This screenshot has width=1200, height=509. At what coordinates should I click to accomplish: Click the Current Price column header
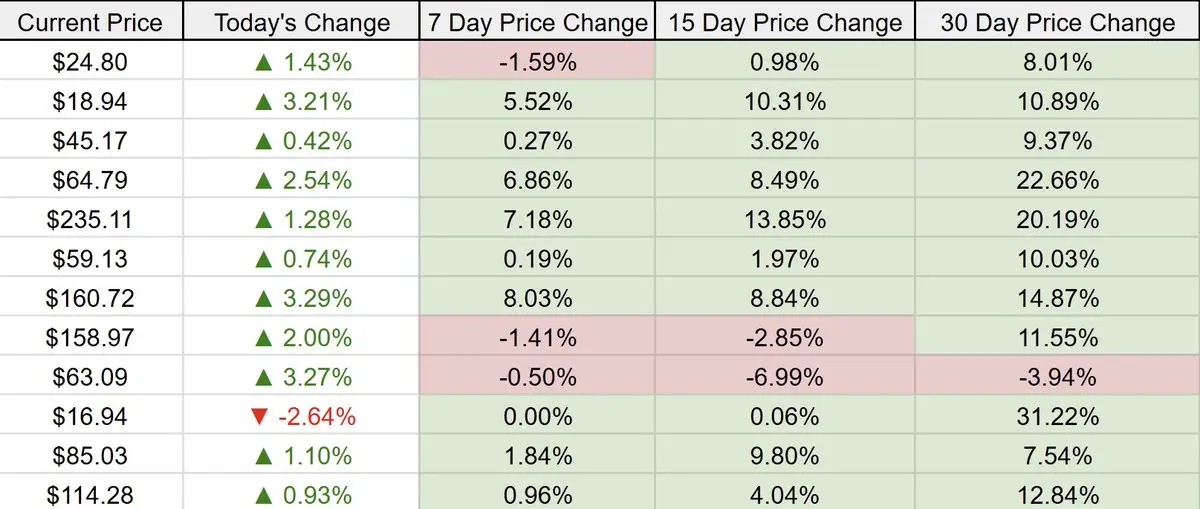coord(91,22)
